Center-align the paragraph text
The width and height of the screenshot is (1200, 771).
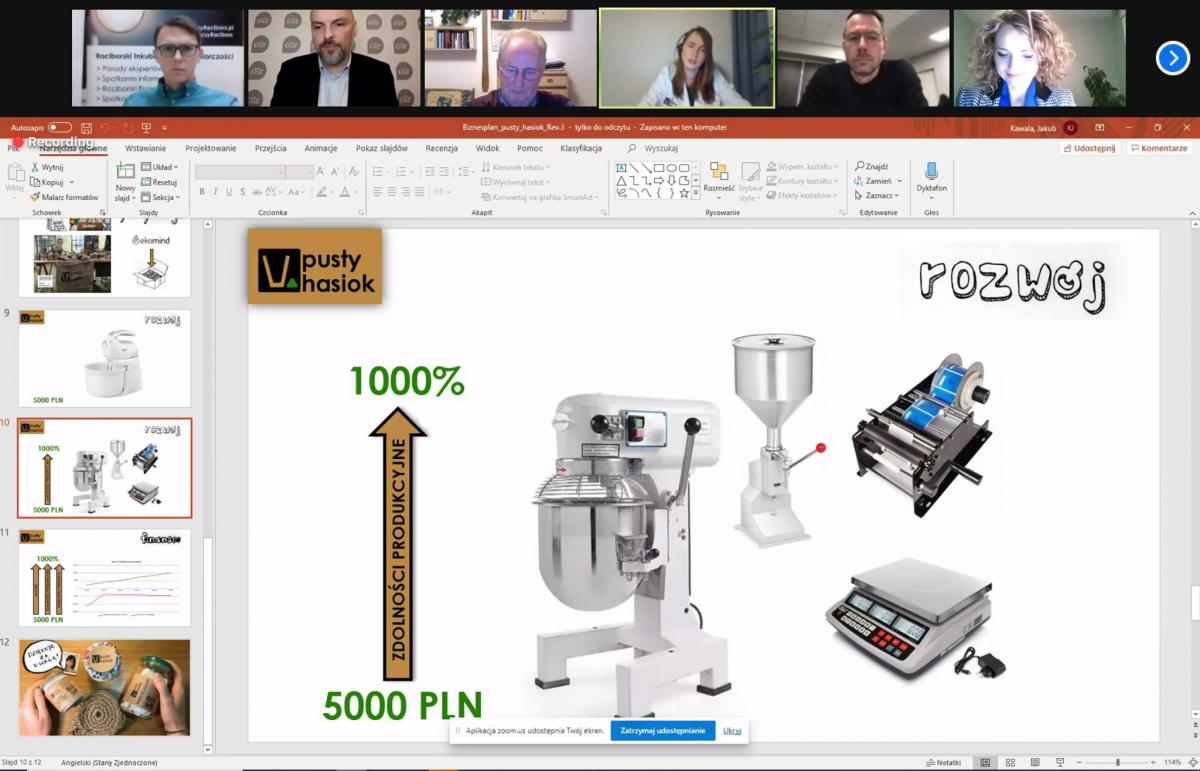tap(391, 192)
